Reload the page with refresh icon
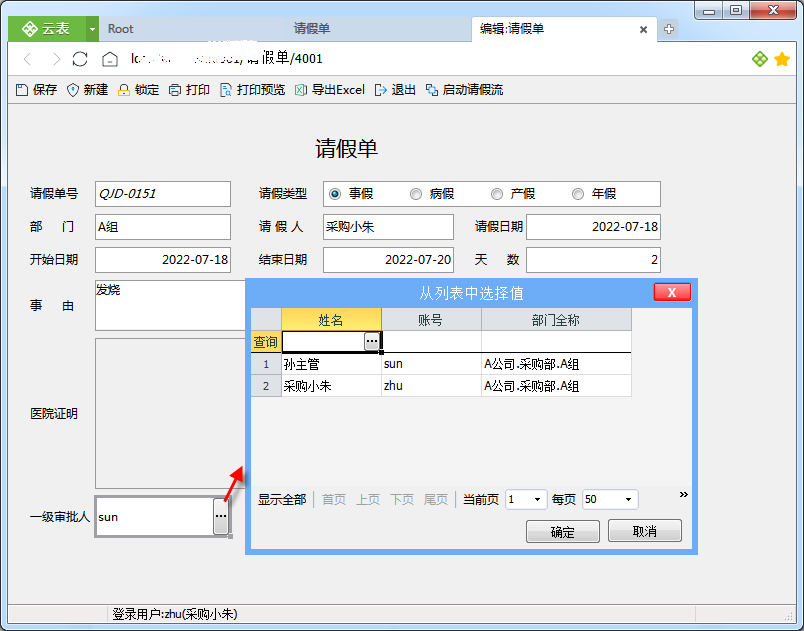 point(80,59)
